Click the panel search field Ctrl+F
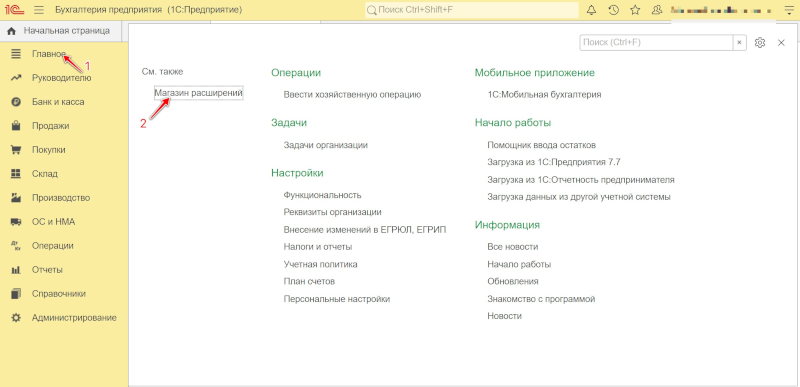The height and width of the screenshot is (387, 800). click(x=657, y=43)
